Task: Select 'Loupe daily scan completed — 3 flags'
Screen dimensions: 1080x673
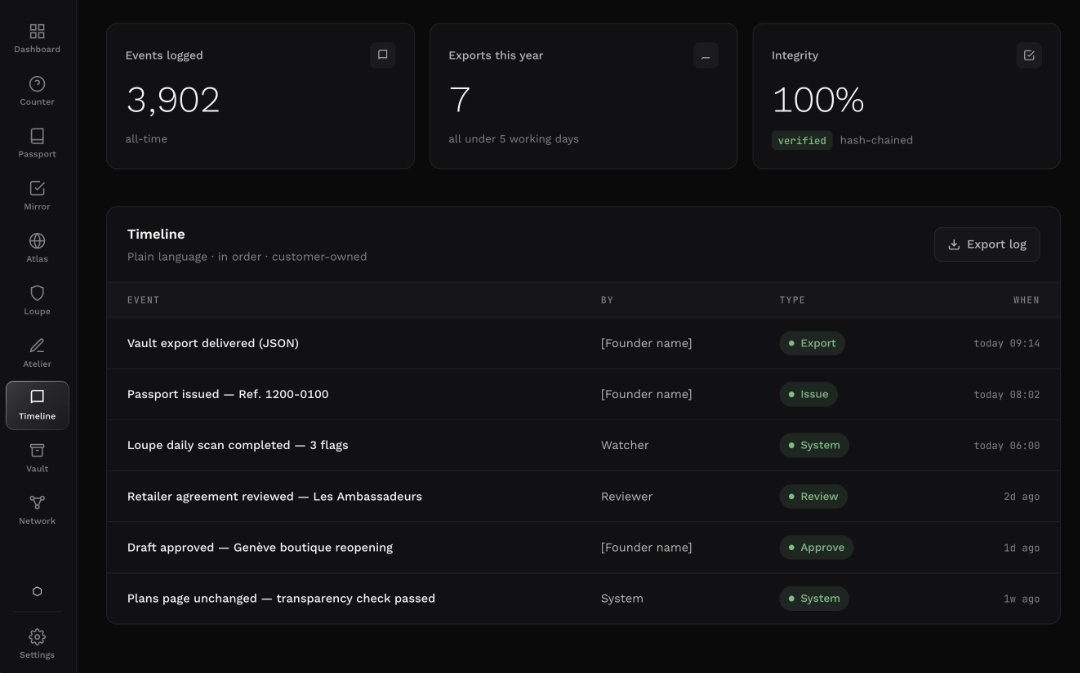Action: point(238,445)
